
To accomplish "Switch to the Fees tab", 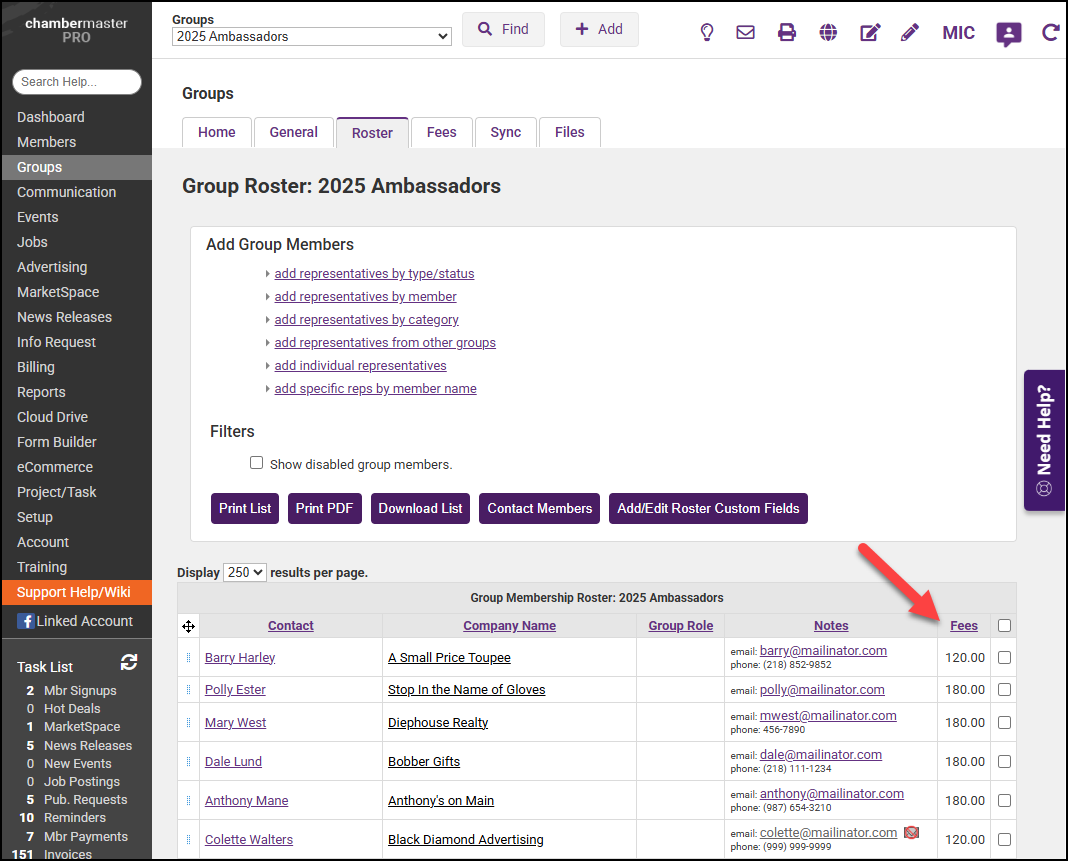I will click(x=441, y=132).
